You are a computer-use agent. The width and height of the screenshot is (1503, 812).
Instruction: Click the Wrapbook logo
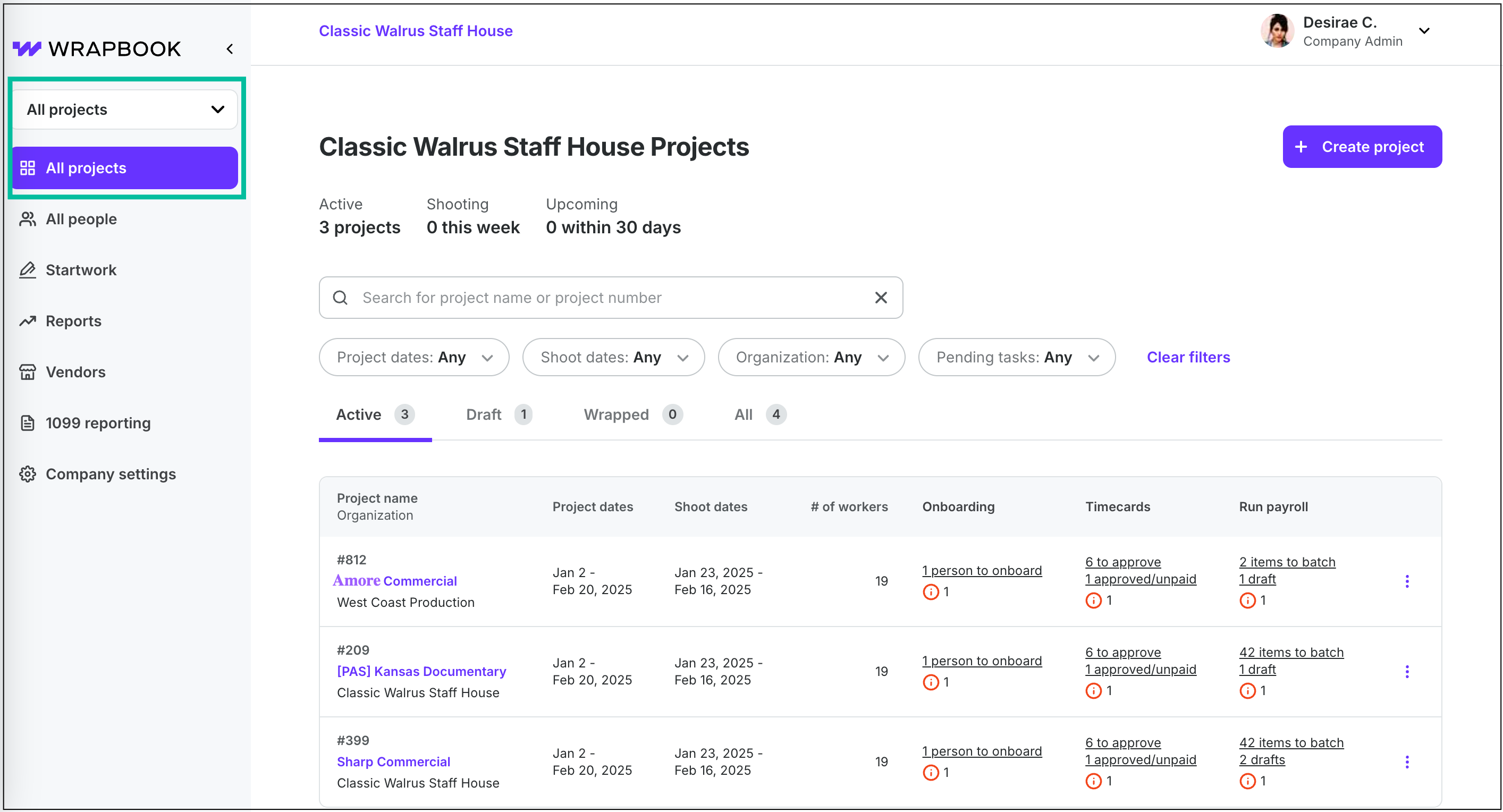pyautogui.click(x=97, y=49)
